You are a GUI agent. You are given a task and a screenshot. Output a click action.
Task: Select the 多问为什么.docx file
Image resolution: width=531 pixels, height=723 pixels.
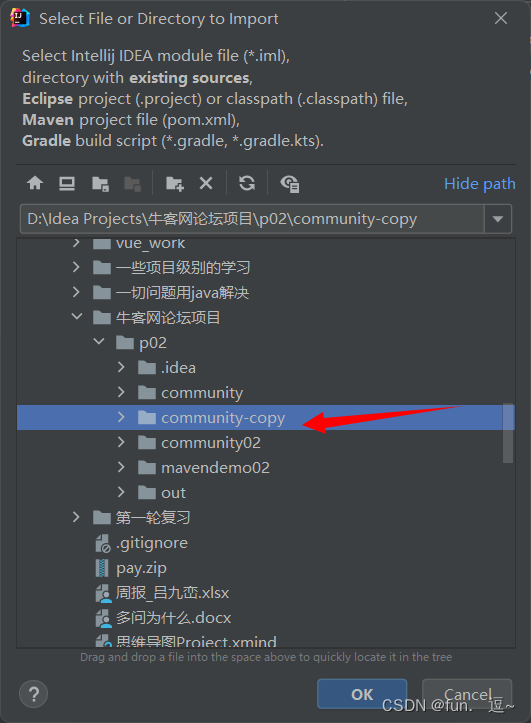click(x=266, y=617)
